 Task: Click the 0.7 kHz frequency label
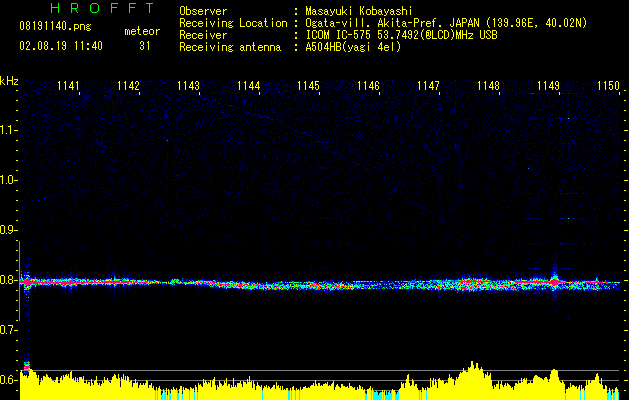pyautogui.click(x=7, y=330)
